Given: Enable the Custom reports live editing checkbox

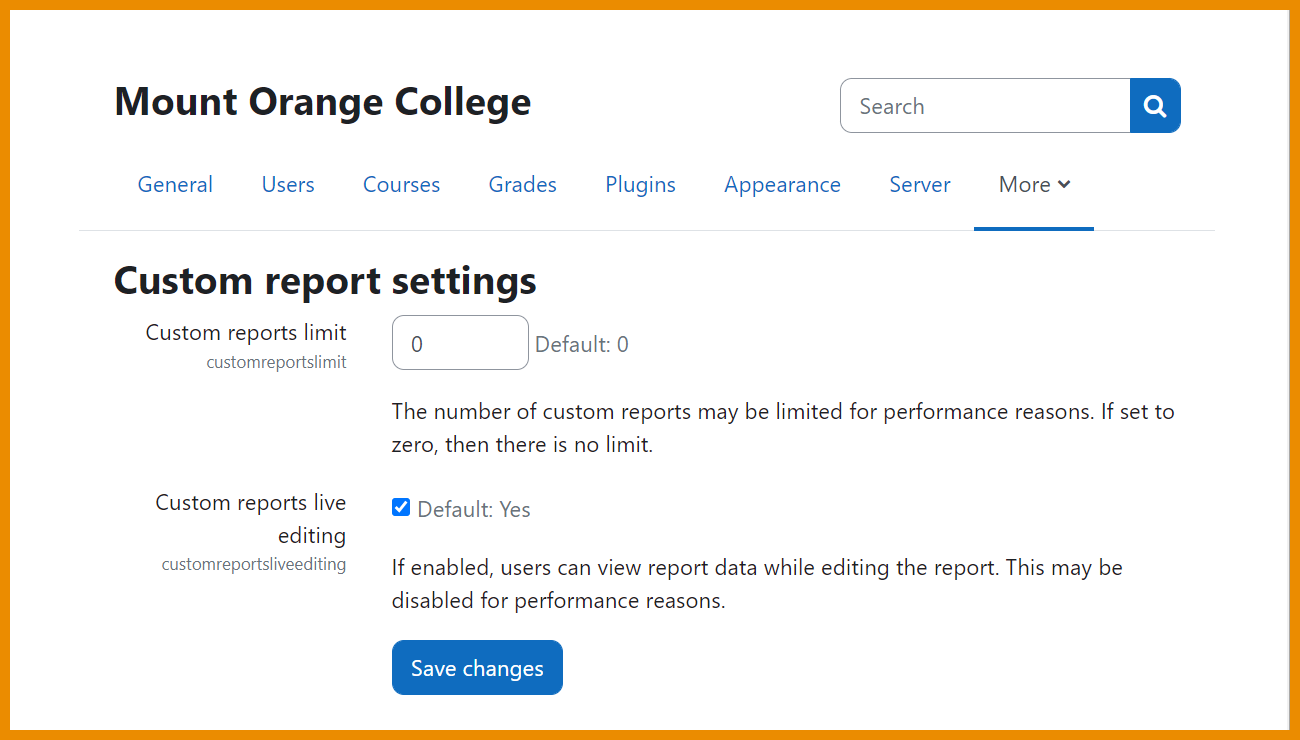Looking at the screenshot, I should pyautogui.click(x=401, y=507).
